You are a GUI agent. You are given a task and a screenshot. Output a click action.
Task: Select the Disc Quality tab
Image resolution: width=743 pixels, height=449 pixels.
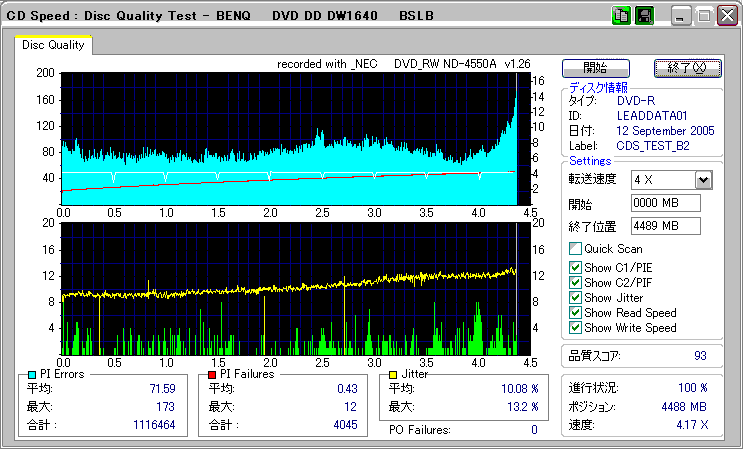pos(54,46)
